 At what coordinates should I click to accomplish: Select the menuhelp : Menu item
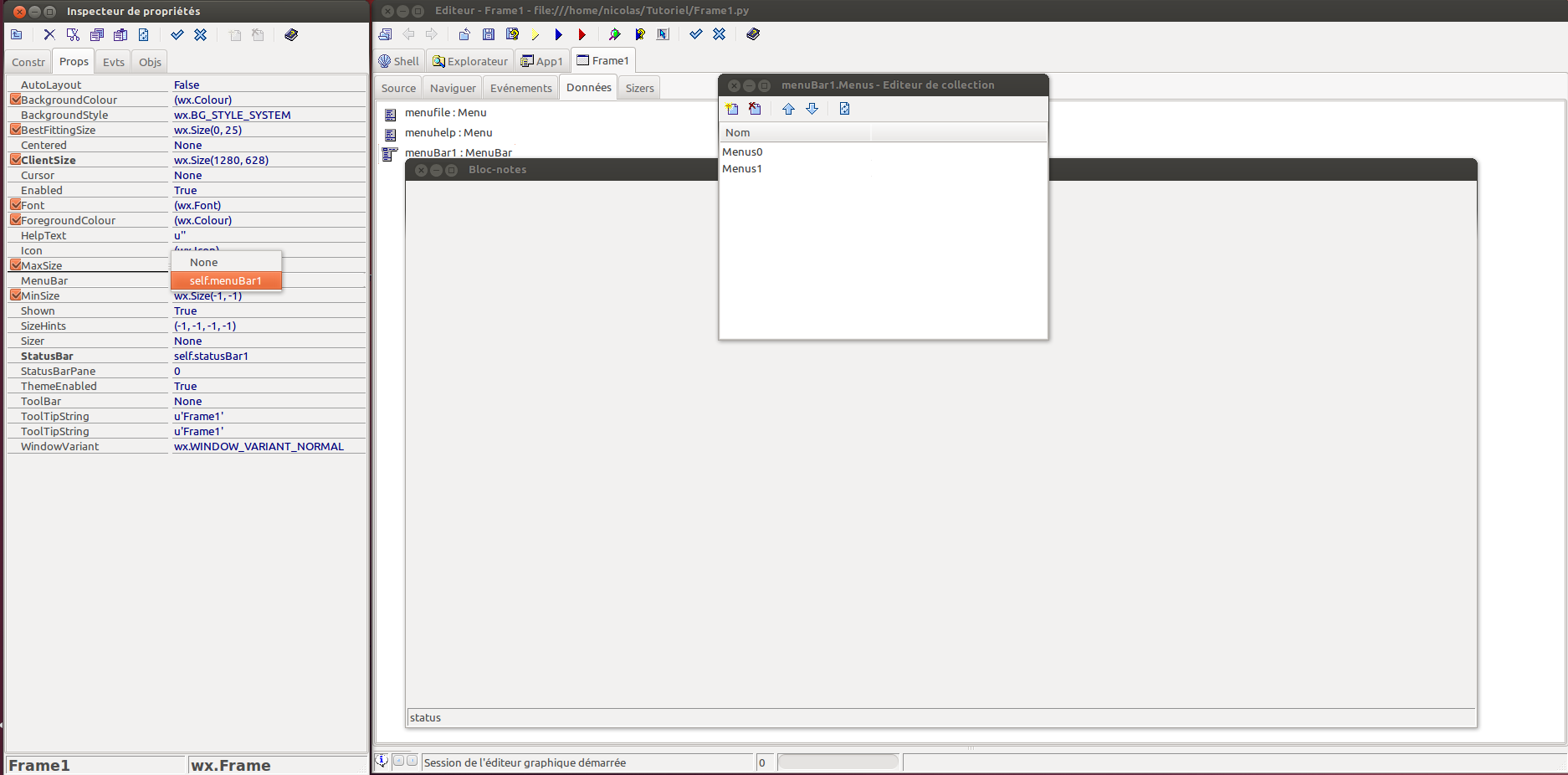point(448,132)
